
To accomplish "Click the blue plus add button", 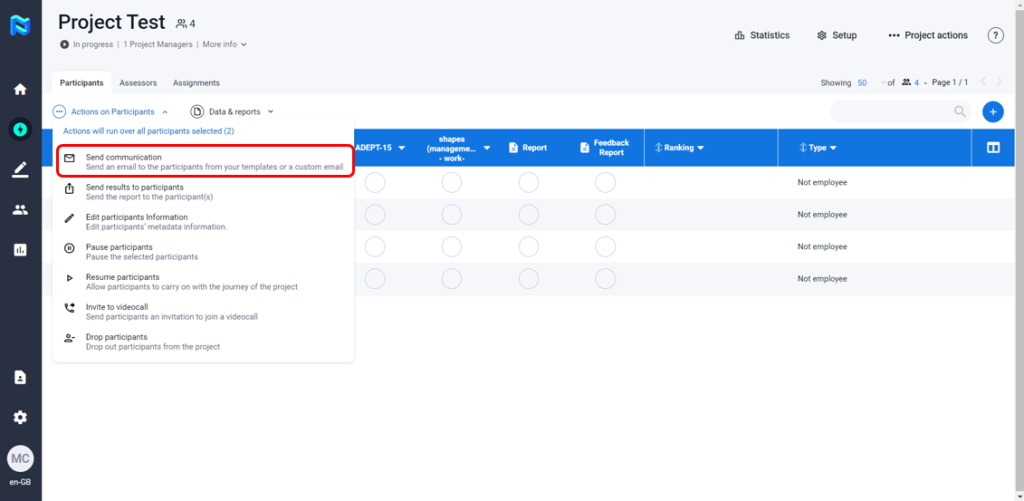I will (992, 112).
